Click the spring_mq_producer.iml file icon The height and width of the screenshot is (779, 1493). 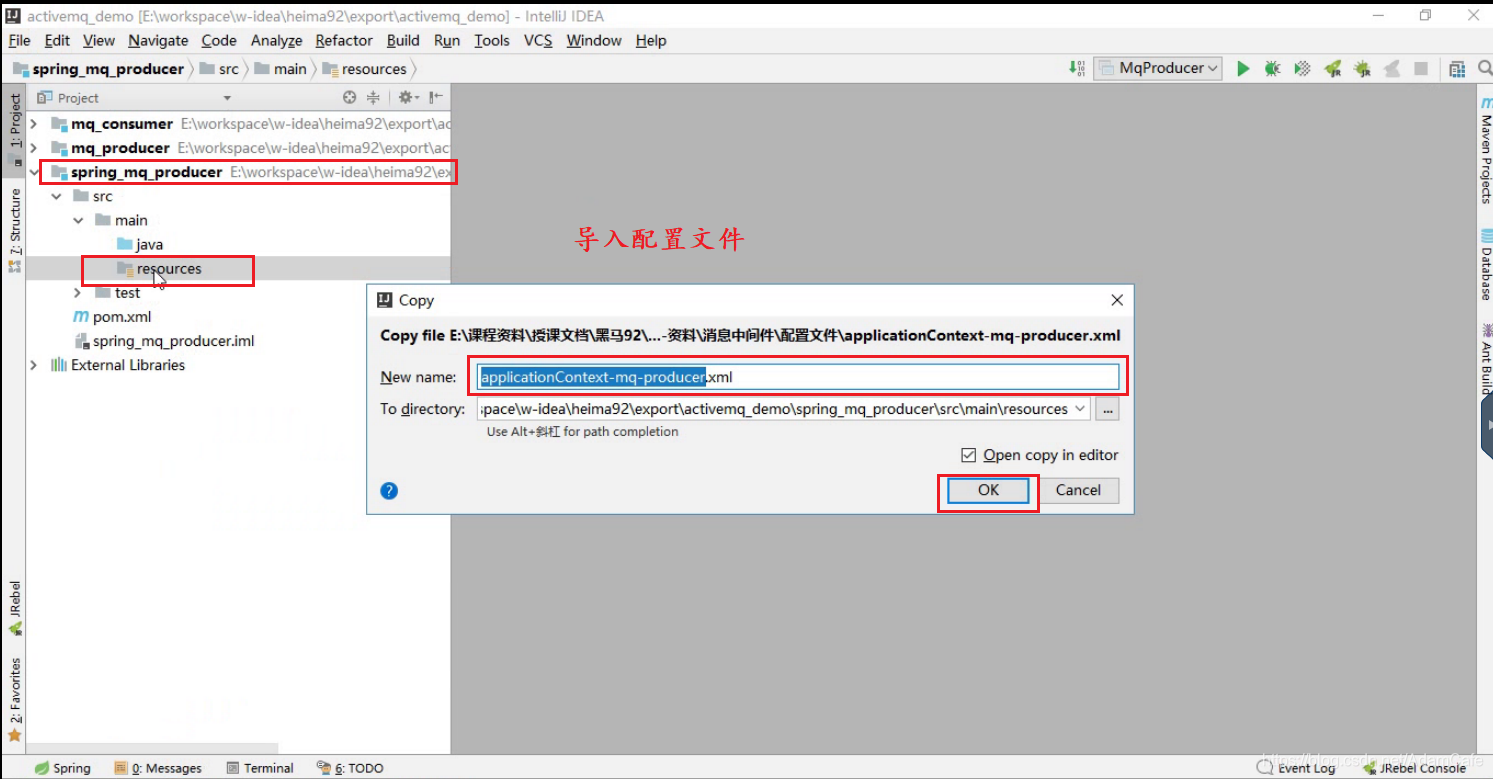82,341
